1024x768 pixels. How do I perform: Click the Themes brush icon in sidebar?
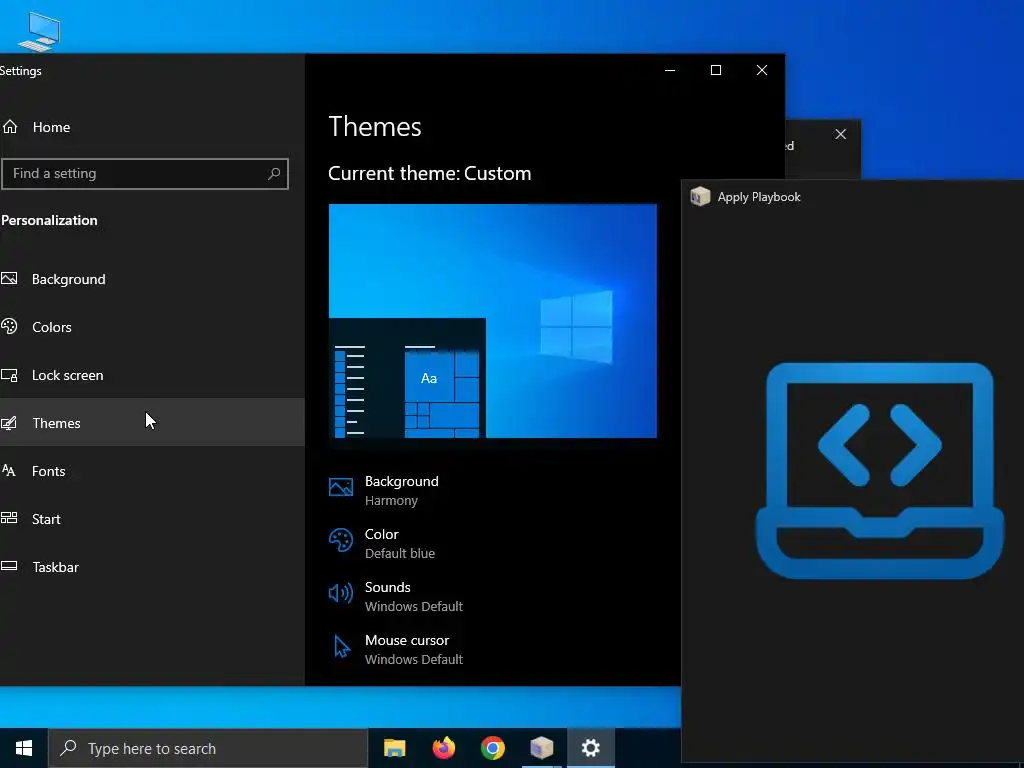click(x=9, y=423)
